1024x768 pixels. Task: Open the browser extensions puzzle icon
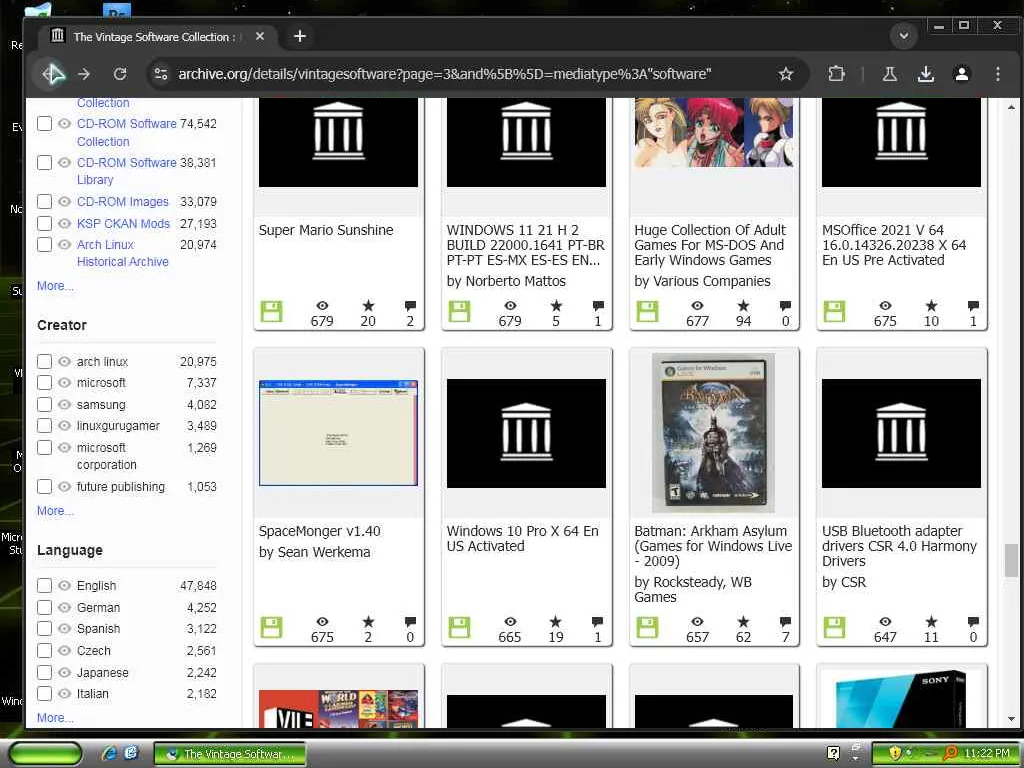836,74
